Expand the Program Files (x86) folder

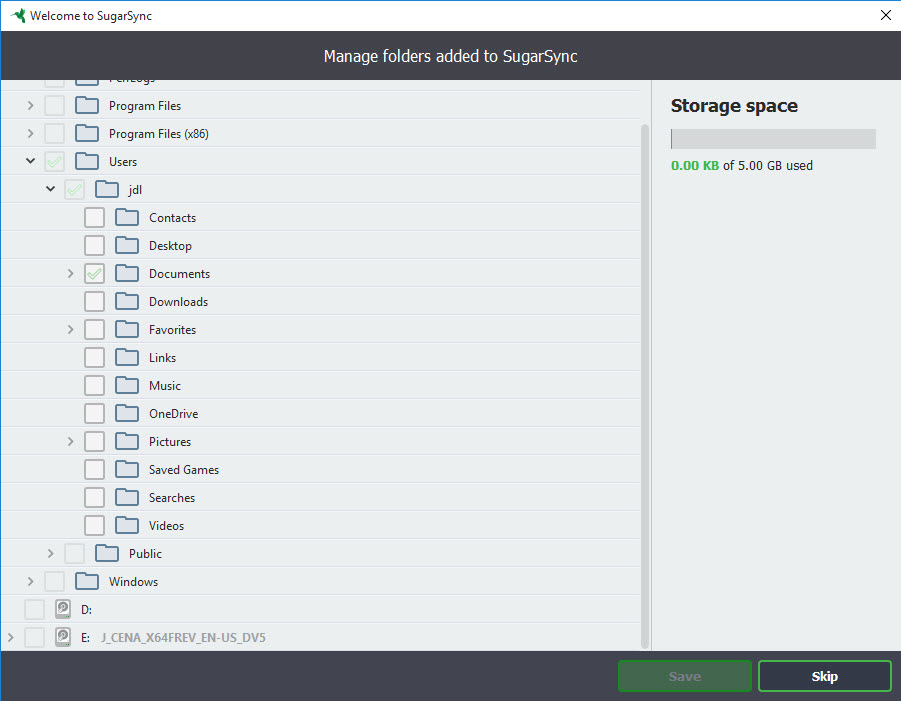[x=30, y=134]
